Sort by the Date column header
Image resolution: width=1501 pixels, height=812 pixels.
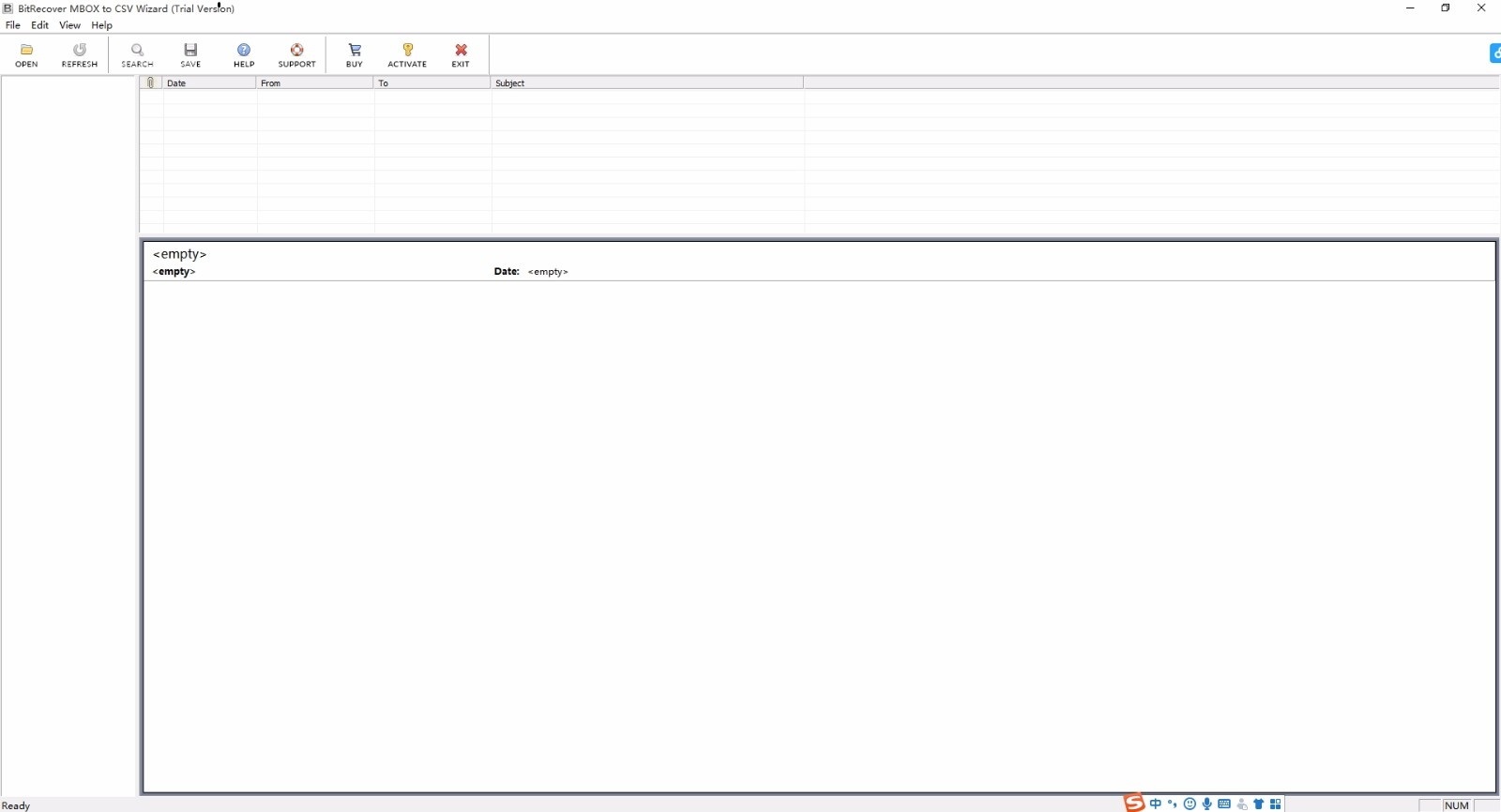coord(209,83)
